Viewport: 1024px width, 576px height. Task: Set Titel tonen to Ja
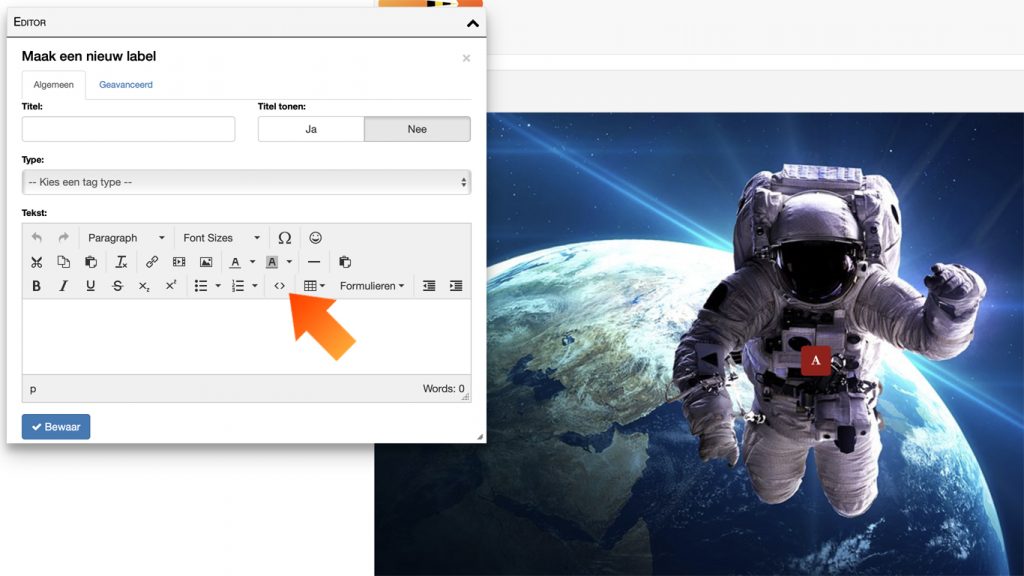coord(311,129)
